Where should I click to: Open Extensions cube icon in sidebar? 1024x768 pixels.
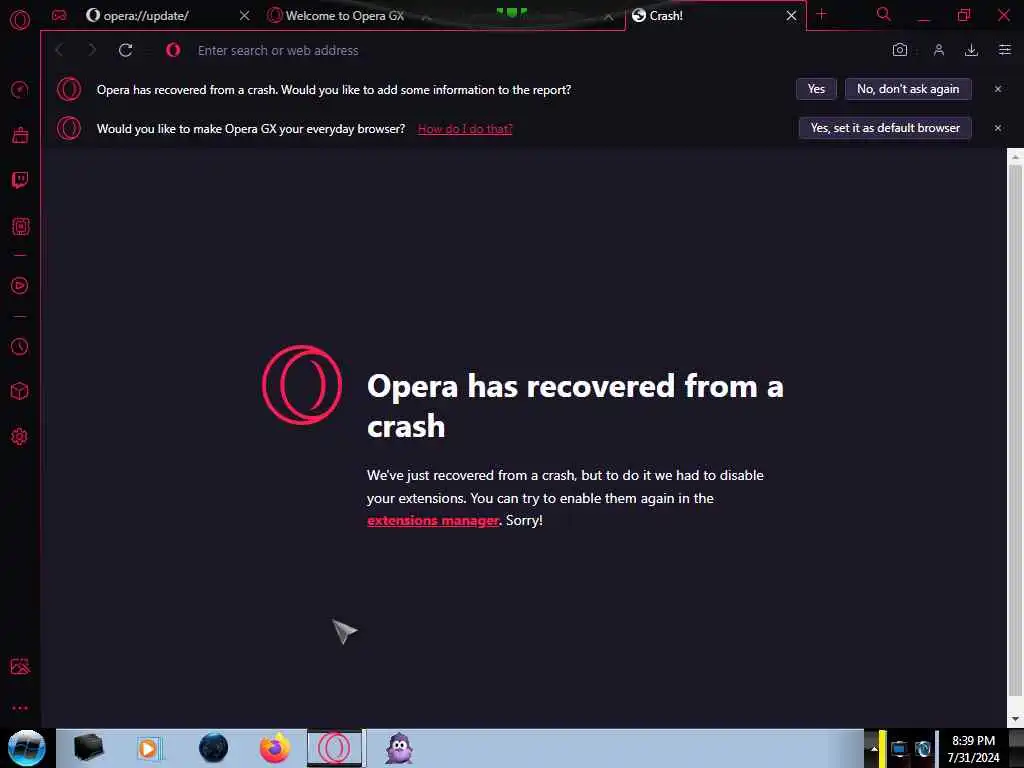point(20,391)
